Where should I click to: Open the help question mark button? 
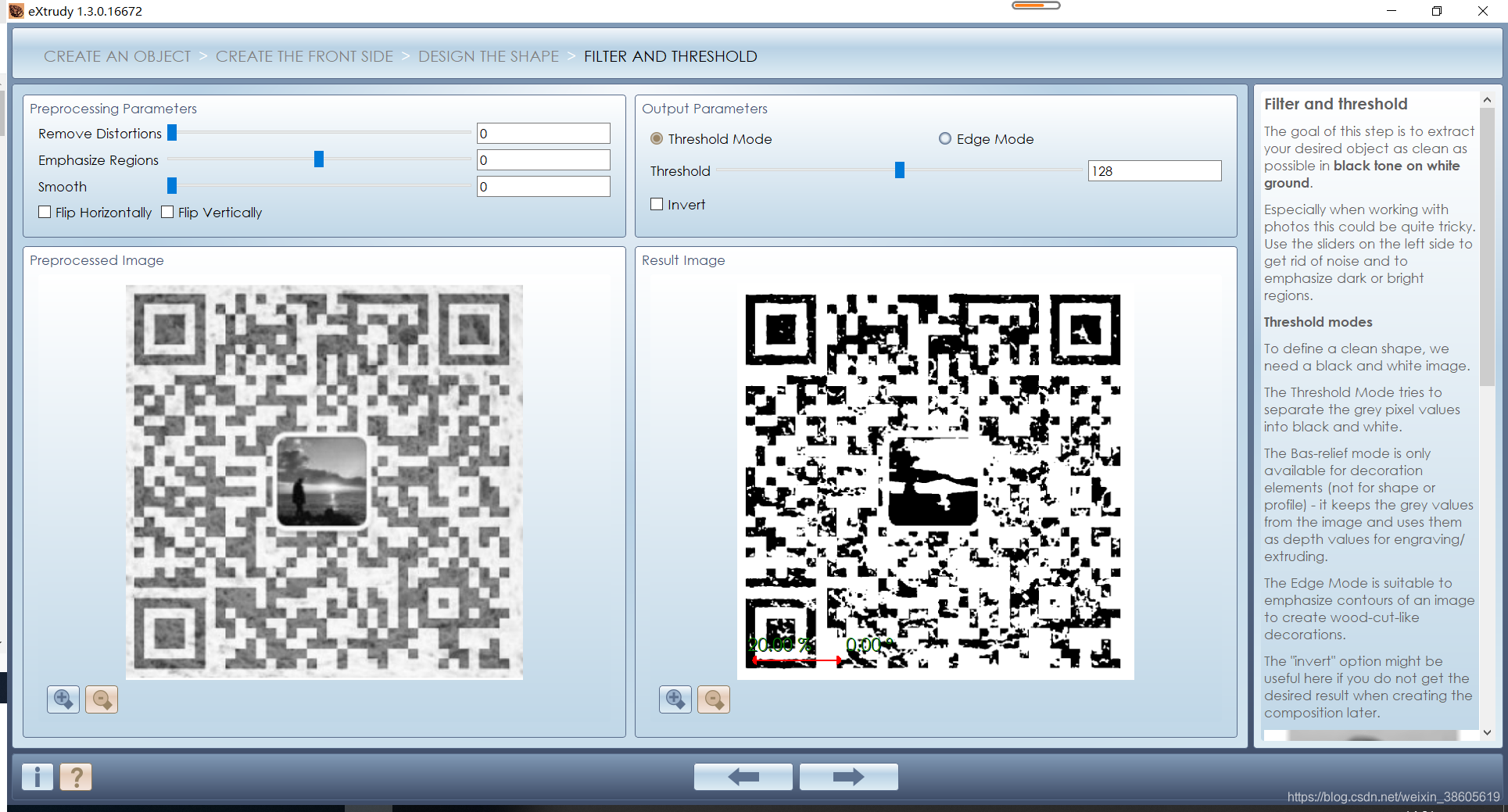pyautogui.click(x=76, y=777)
